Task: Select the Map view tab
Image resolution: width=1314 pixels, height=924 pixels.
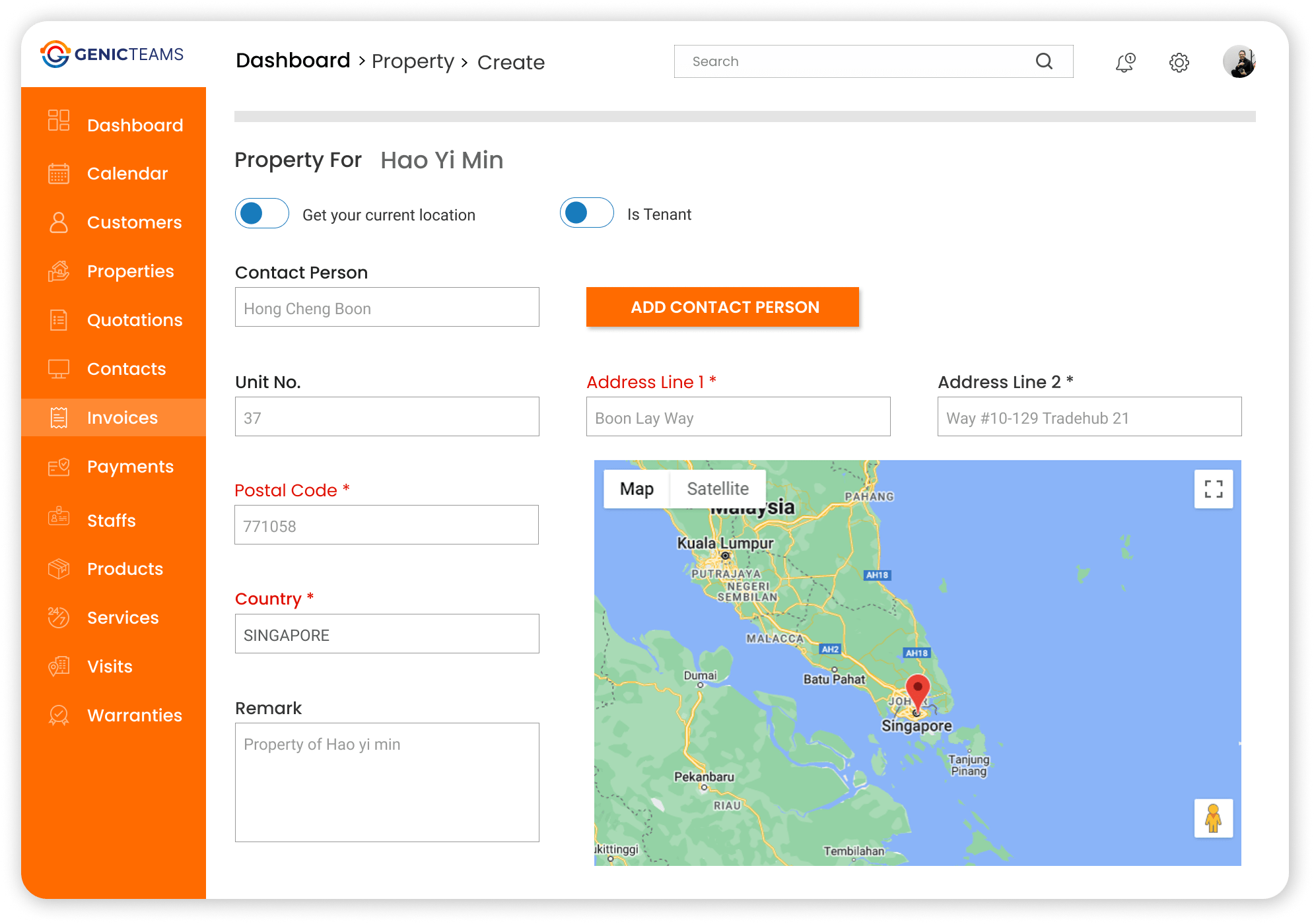Action: click(637, 489)
